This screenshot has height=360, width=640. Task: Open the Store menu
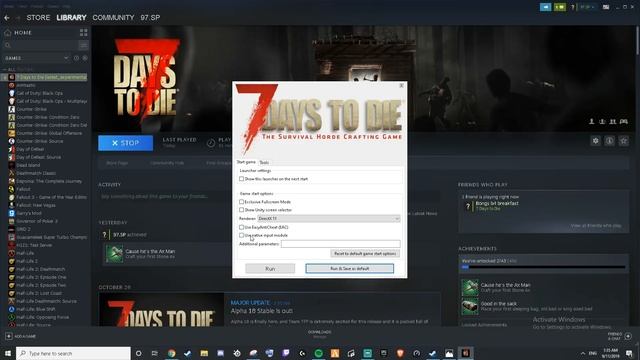coord(38,18)
